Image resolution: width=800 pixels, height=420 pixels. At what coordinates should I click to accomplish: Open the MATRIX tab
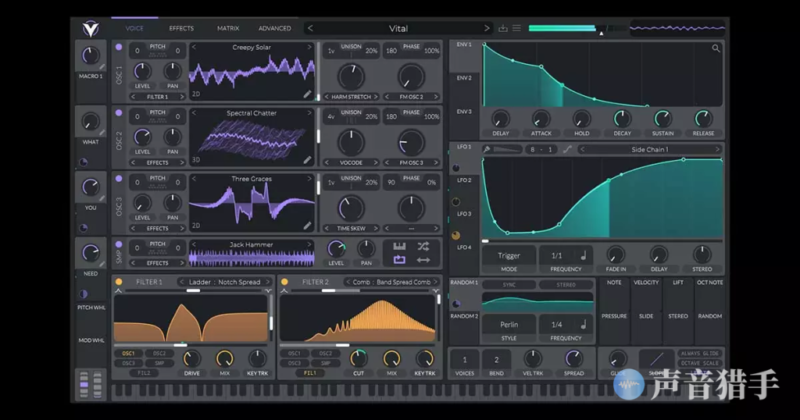point(228,29)
